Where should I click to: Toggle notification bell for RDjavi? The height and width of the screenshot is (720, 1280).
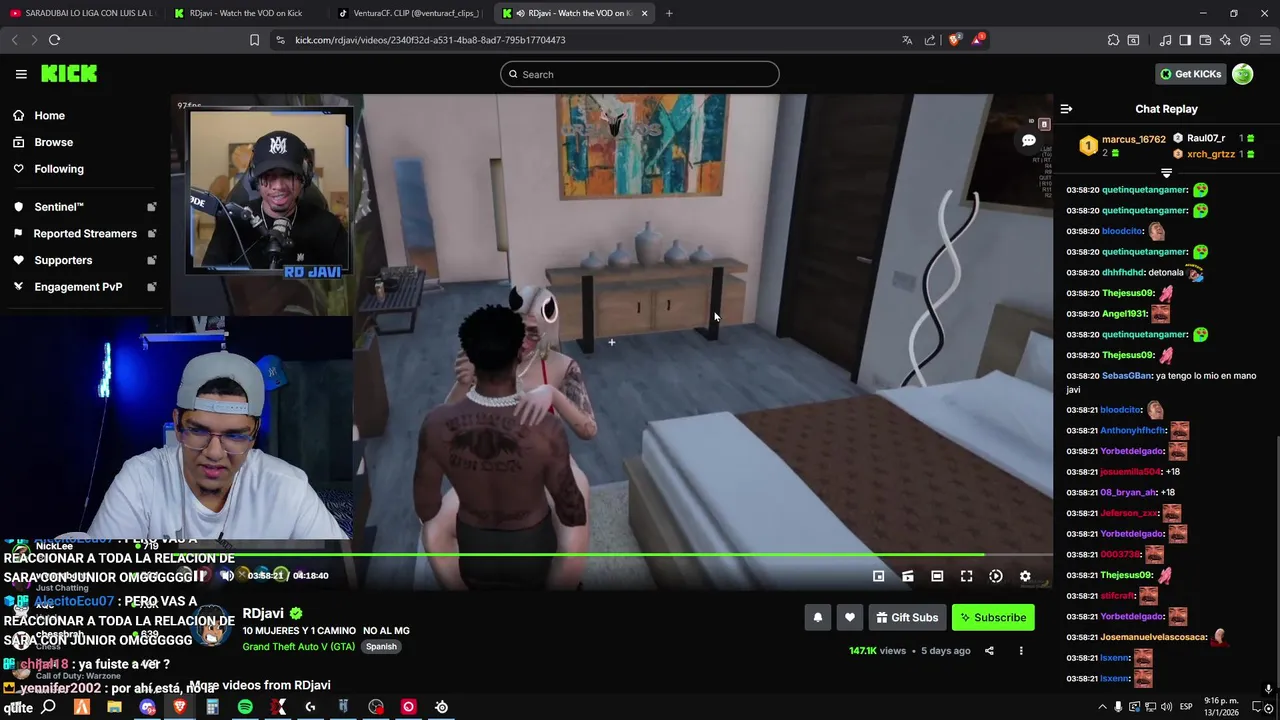tap(817, 618)
